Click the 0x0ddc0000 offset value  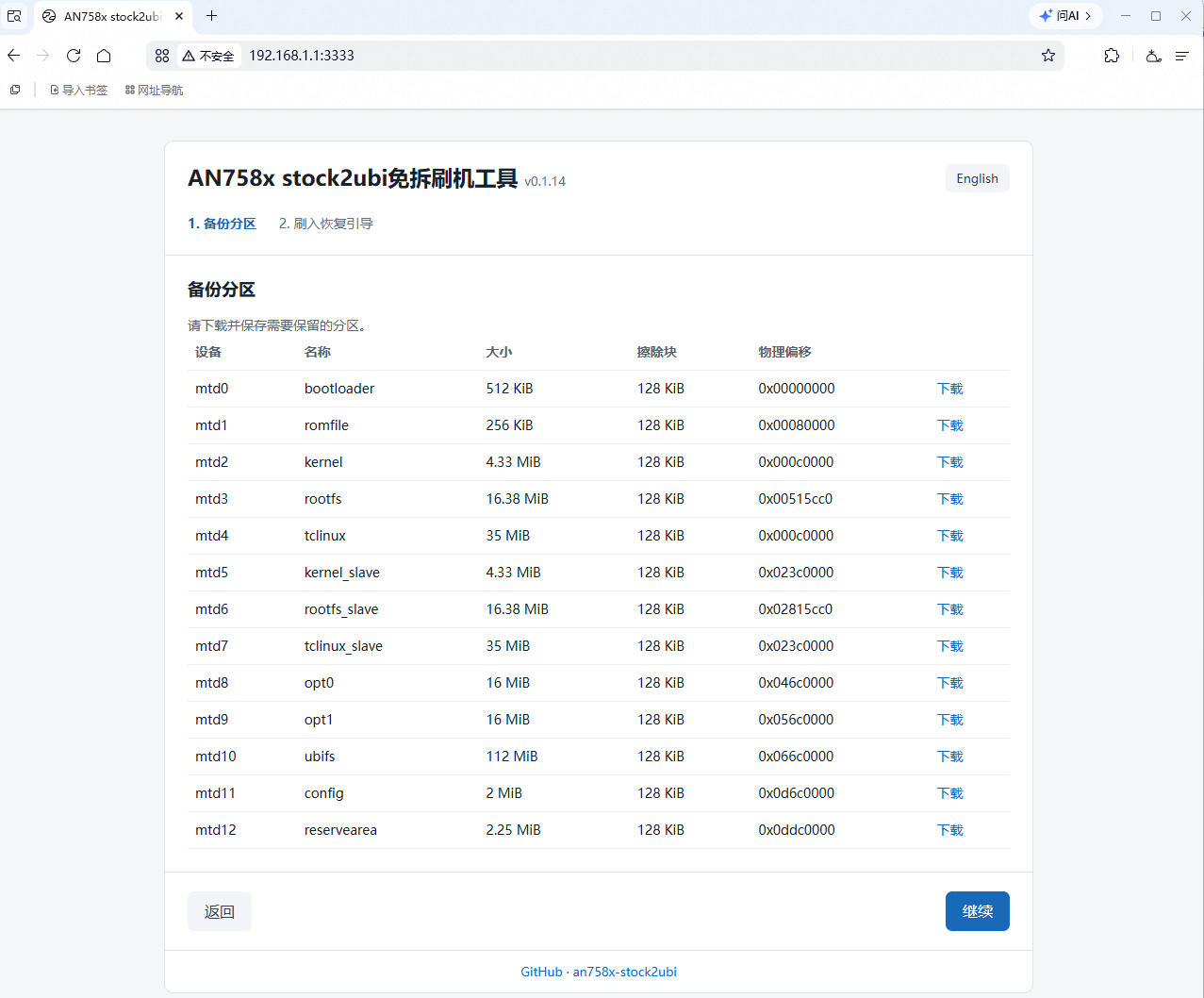(x=797, y=830)
